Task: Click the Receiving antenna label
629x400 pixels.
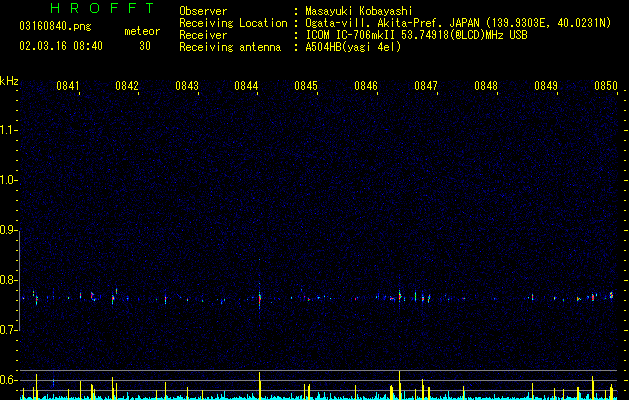Action: tap(230, 47)
